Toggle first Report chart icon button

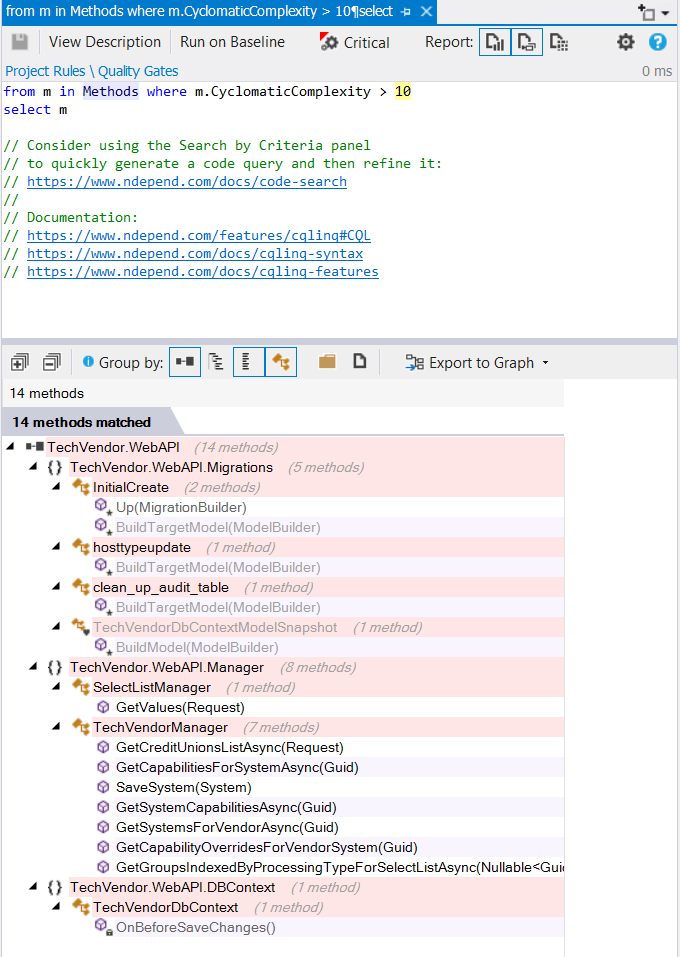(494, 42)
